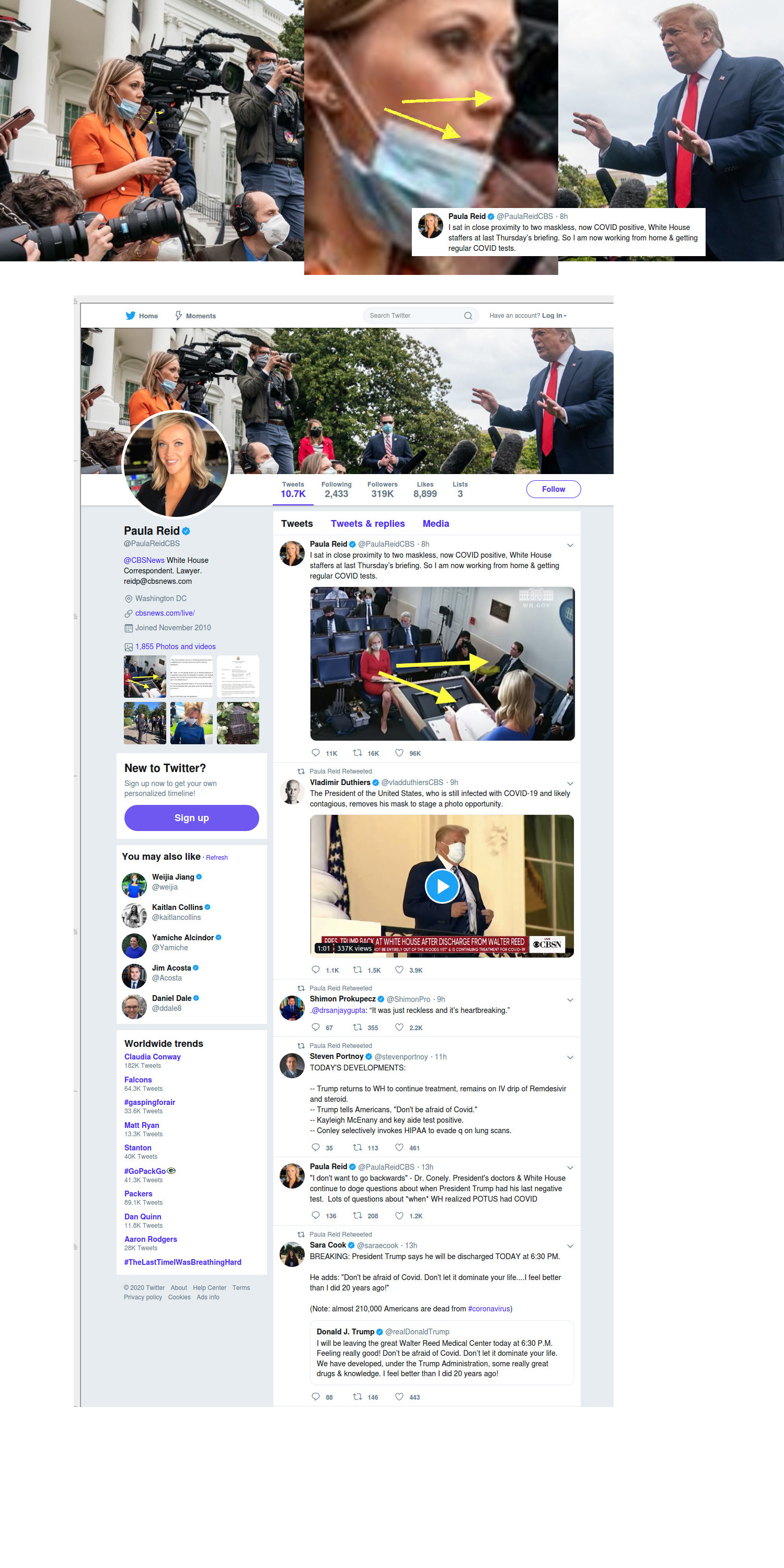The image size is (784, 1568).
Task: Open the Media tab
Action: (x=436, y=524)
